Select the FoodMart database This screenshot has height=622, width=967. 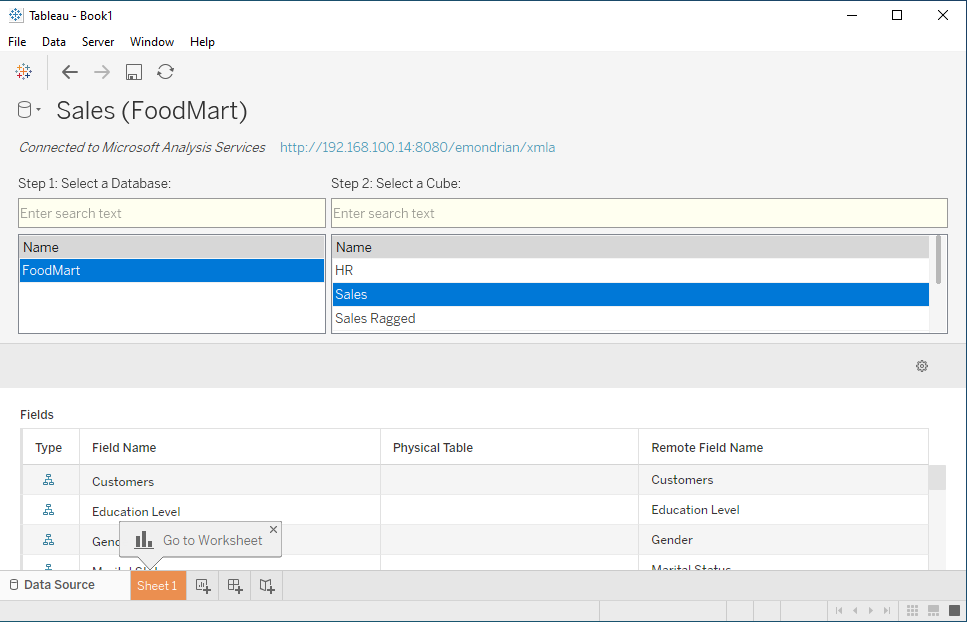click(172, 271)
